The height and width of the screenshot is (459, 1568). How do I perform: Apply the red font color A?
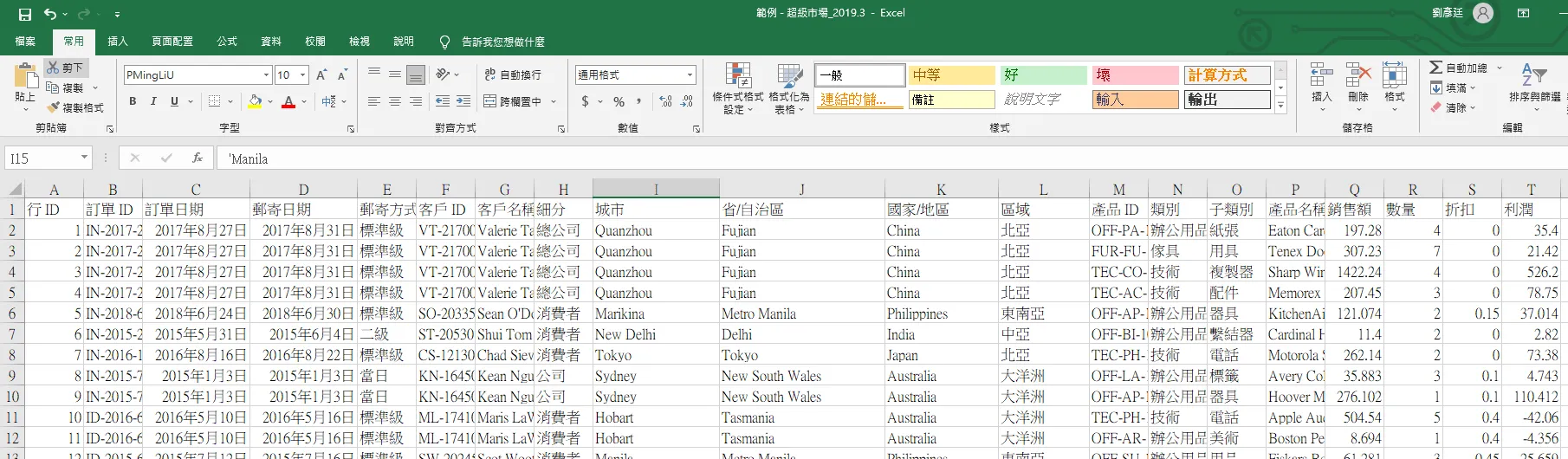click(288, 101)
